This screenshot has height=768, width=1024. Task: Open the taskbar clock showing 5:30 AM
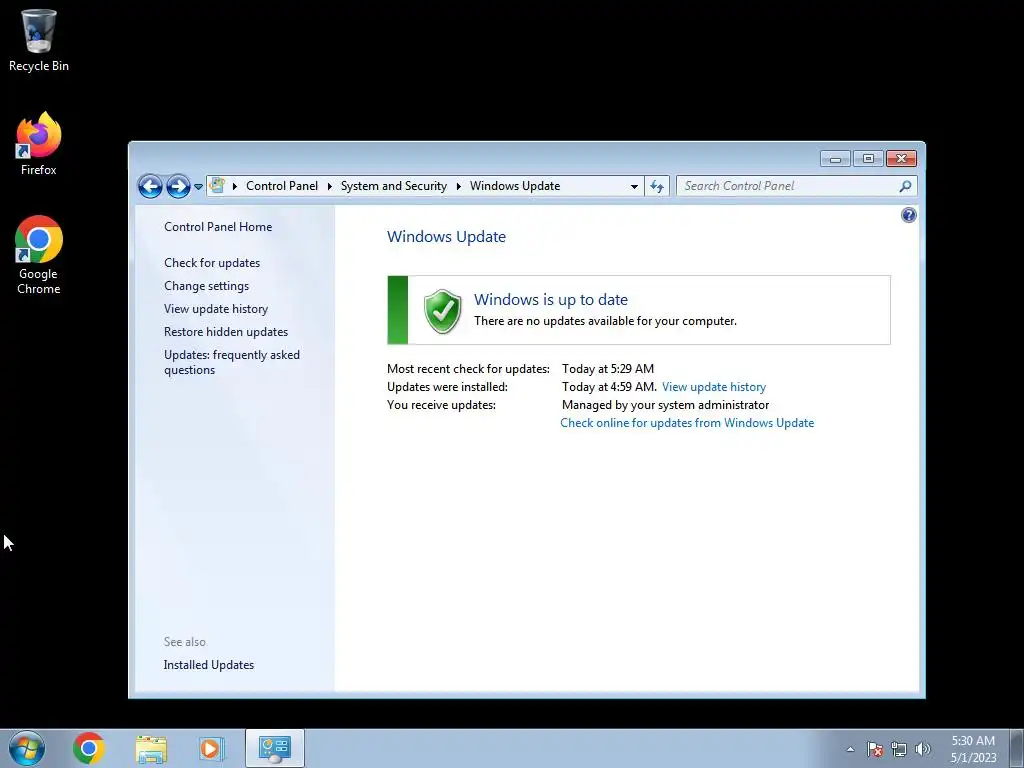pyautogui.click(x=973, y=749)
